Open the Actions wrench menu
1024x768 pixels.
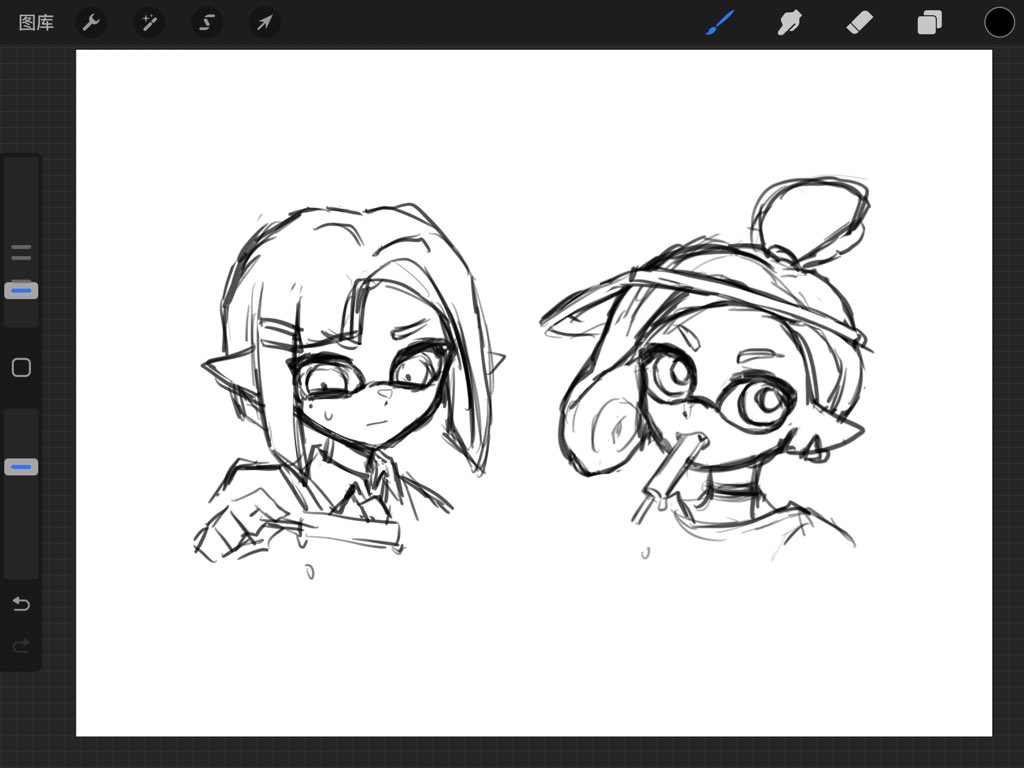pos(91,23)
